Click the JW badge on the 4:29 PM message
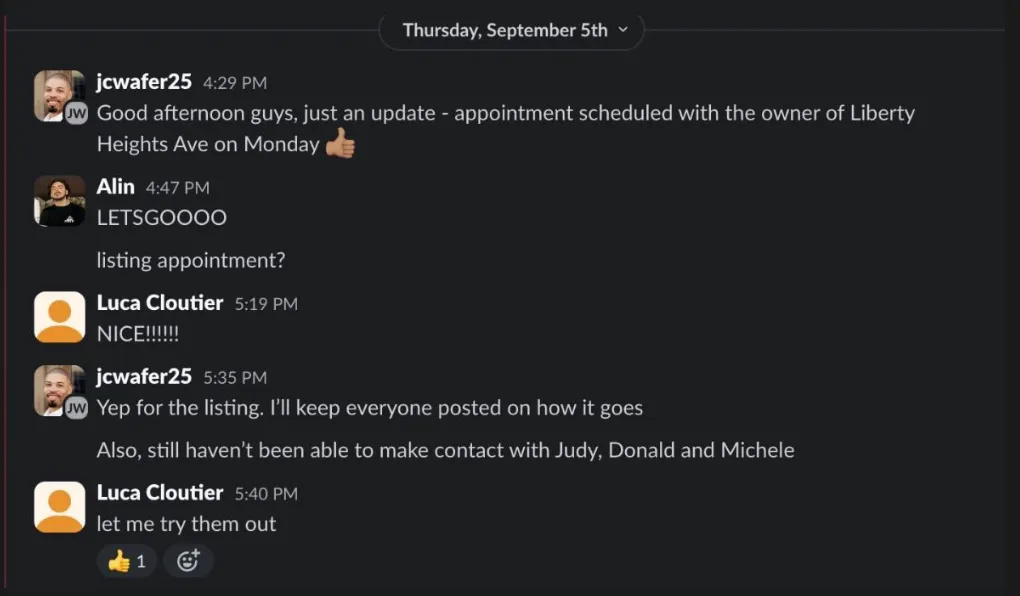The height and width of the screenshot is (596, 1020). (x=77, y=115)
